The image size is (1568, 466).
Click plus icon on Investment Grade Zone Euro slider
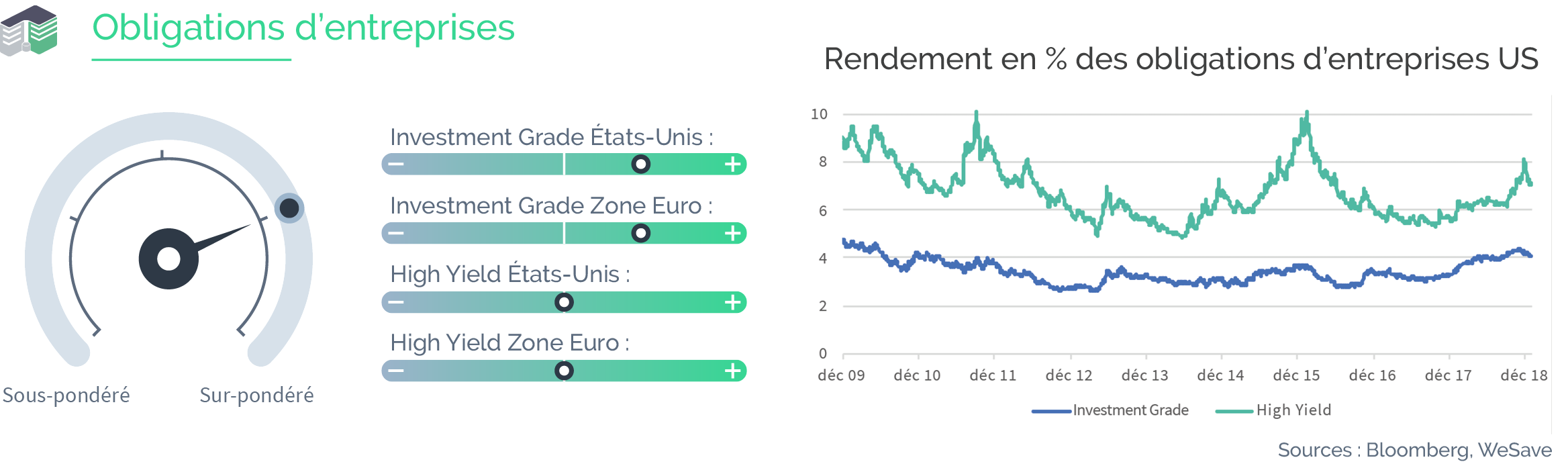733,233
